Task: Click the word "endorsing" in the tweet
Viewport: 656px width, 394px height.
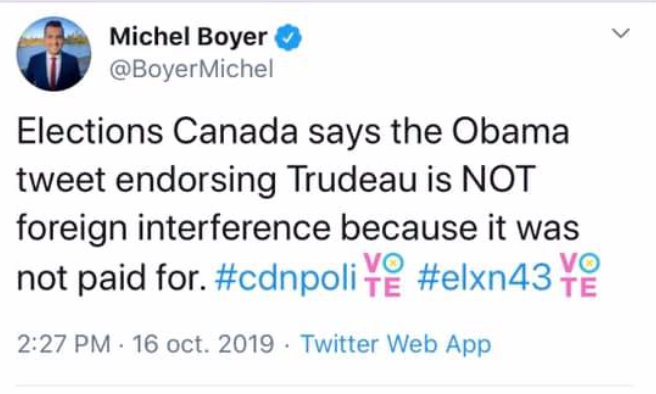Action: point(195,181)
